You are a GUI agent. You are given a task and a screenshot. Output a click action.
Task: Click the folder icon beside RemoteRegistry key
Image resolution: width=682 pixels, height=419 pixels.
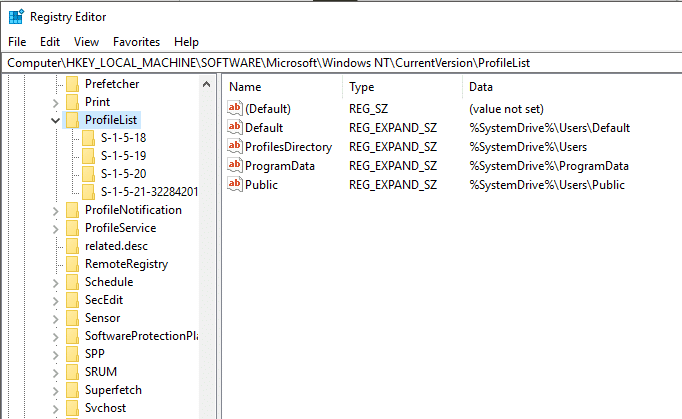pyautogui.click(x=72, y=264)
